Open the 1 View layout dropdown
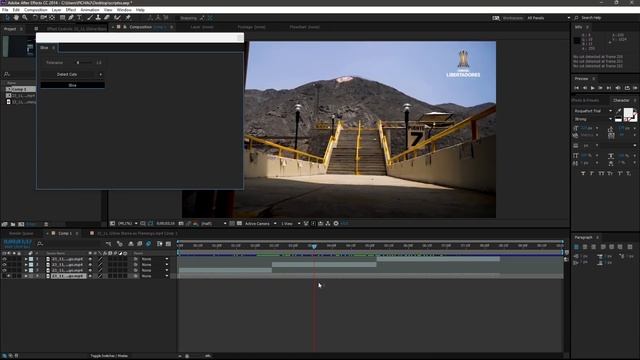 click(x=290, y=224)
